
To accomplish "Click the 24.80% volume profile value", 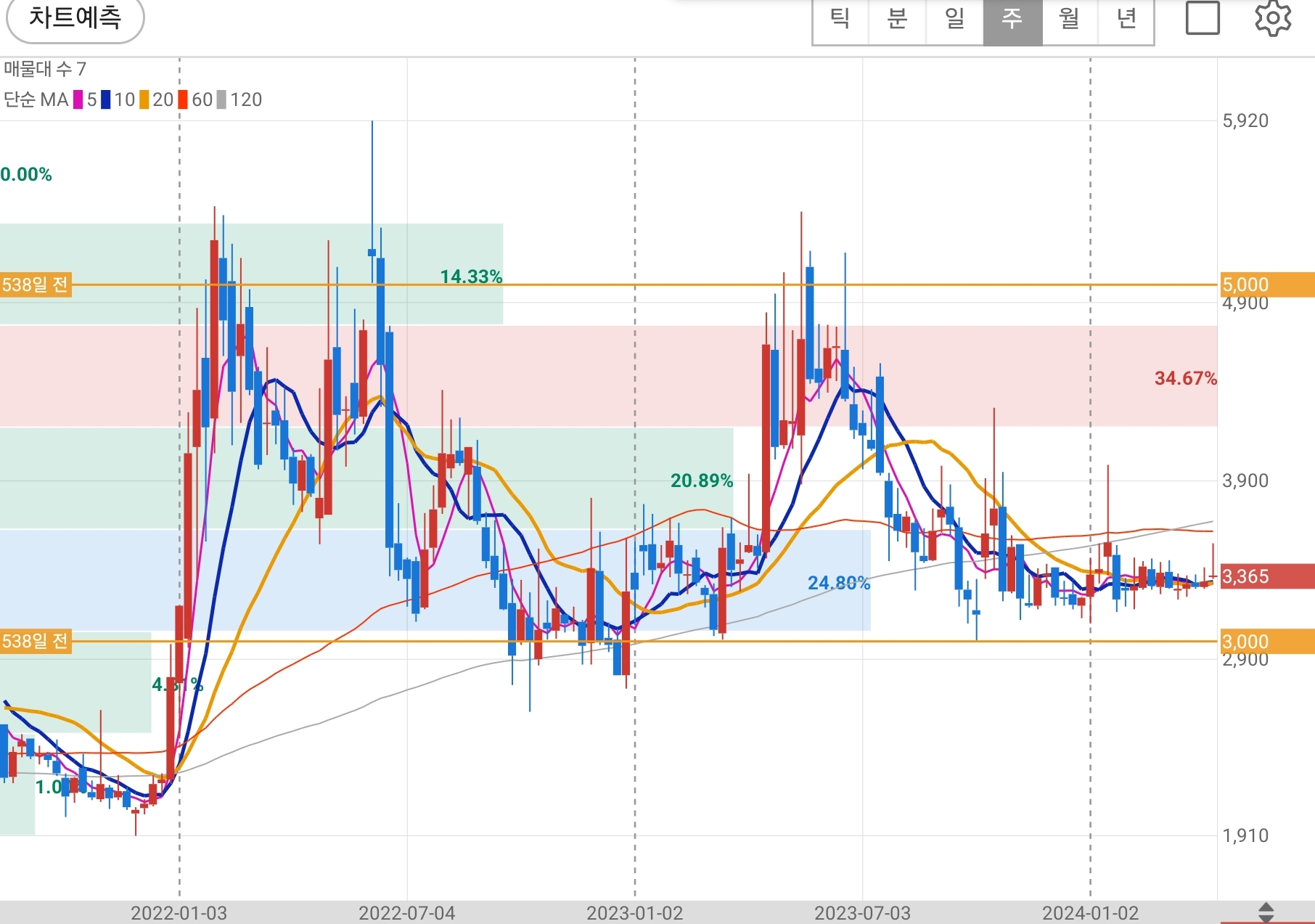I will click(x=839, y=583).
